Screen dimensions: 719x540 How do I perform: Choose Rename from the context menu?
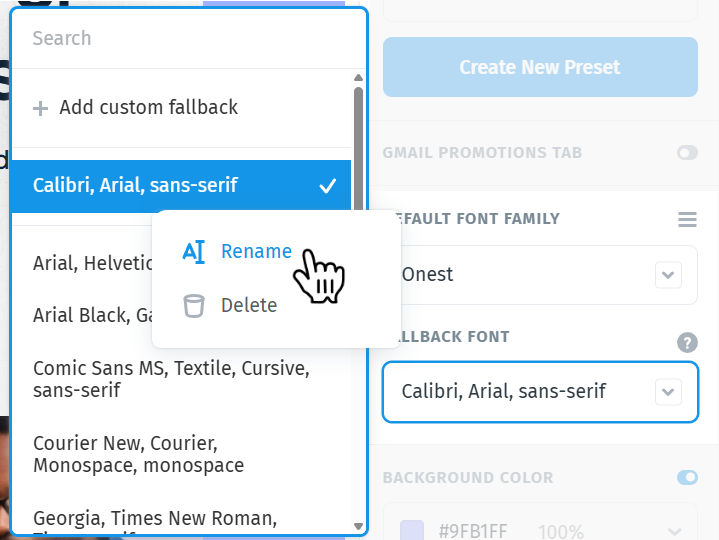(256, 252)
